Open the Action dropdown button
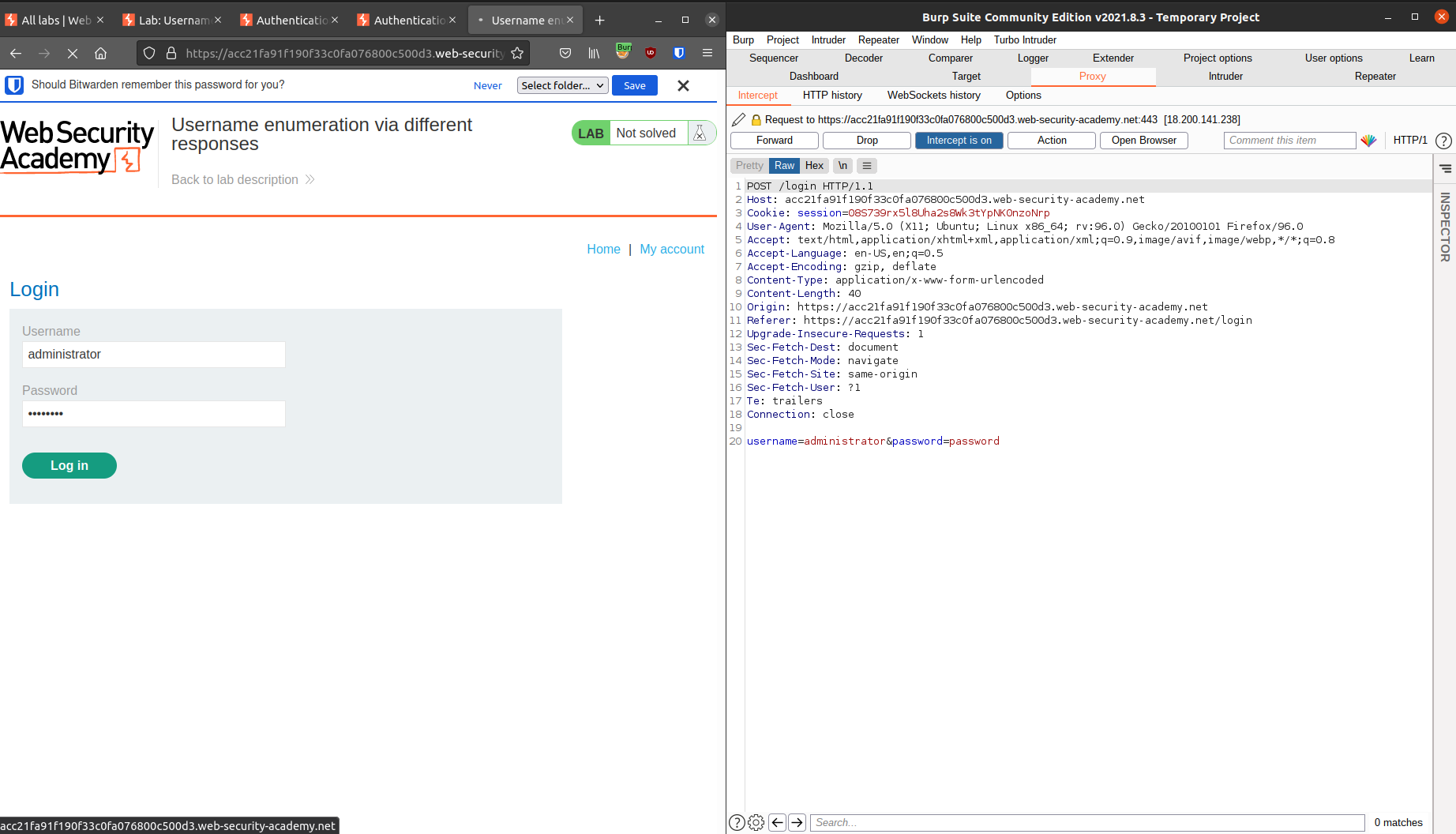Screen dimensions: 1456x834 1052,140
